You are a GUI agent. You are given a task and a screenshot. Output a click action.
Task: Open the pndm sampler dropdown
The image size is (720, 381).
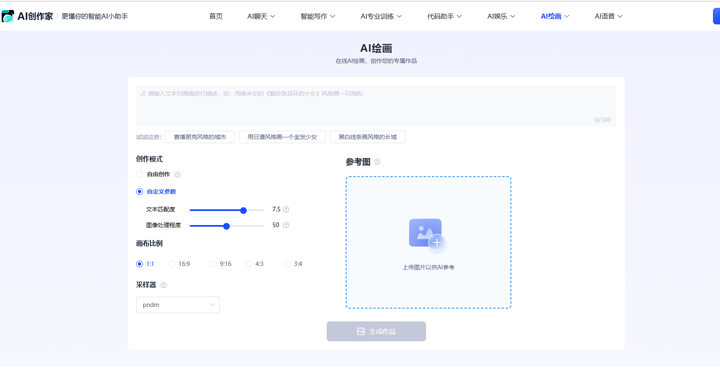[x=178, y=305]
